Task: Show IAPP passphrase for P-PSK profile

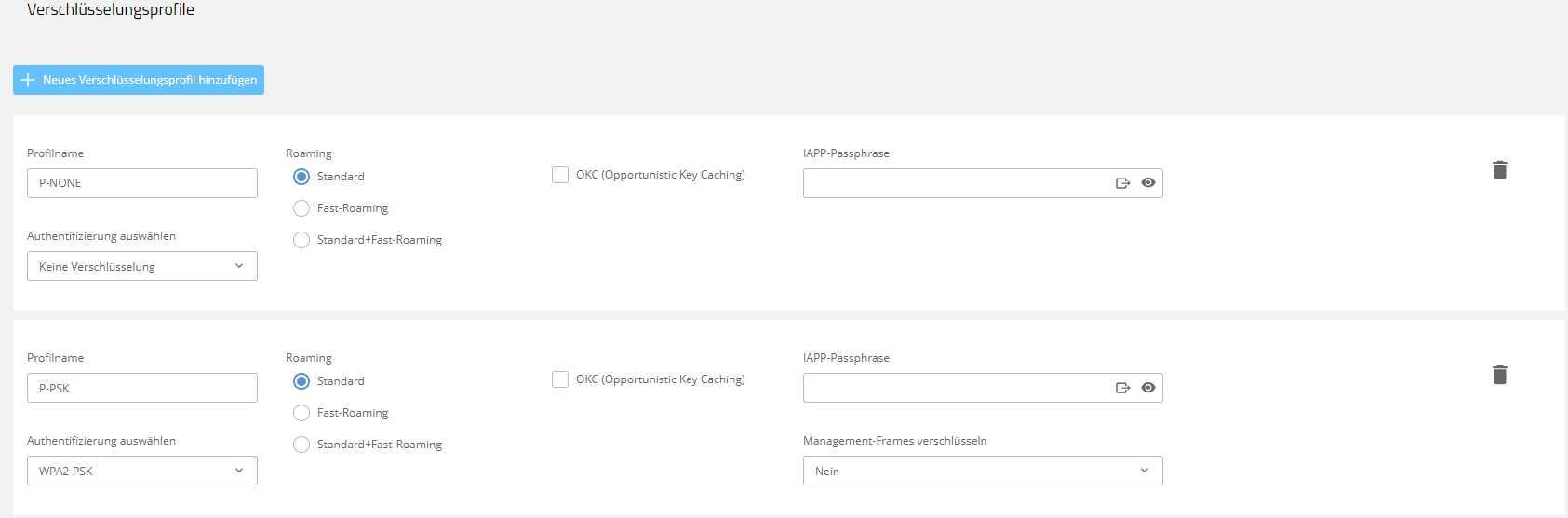Action: point(1148,388)
